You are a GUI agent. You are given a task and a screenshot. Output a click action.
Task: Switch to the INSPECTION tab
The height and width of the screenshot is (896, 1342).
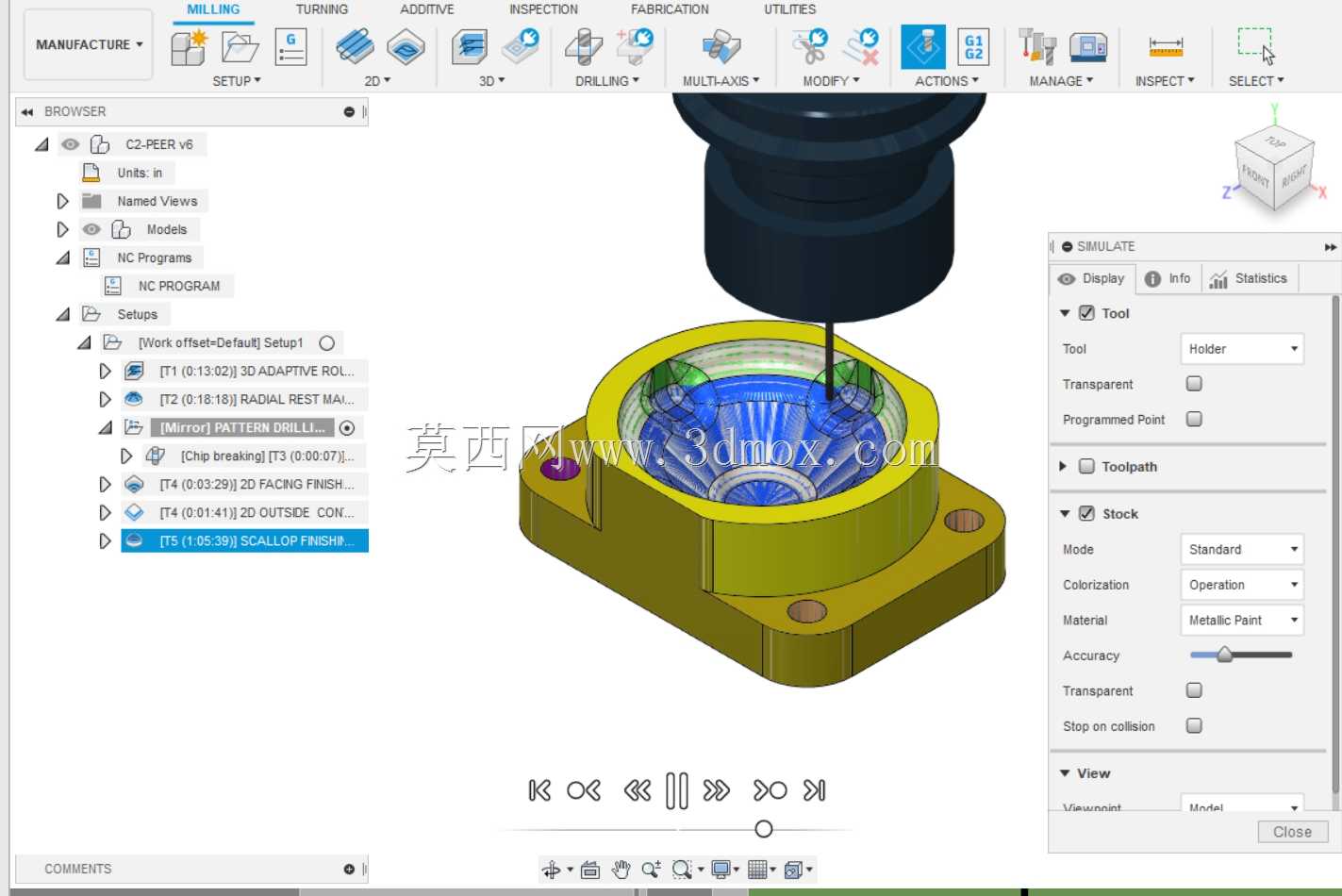point(544,9)
